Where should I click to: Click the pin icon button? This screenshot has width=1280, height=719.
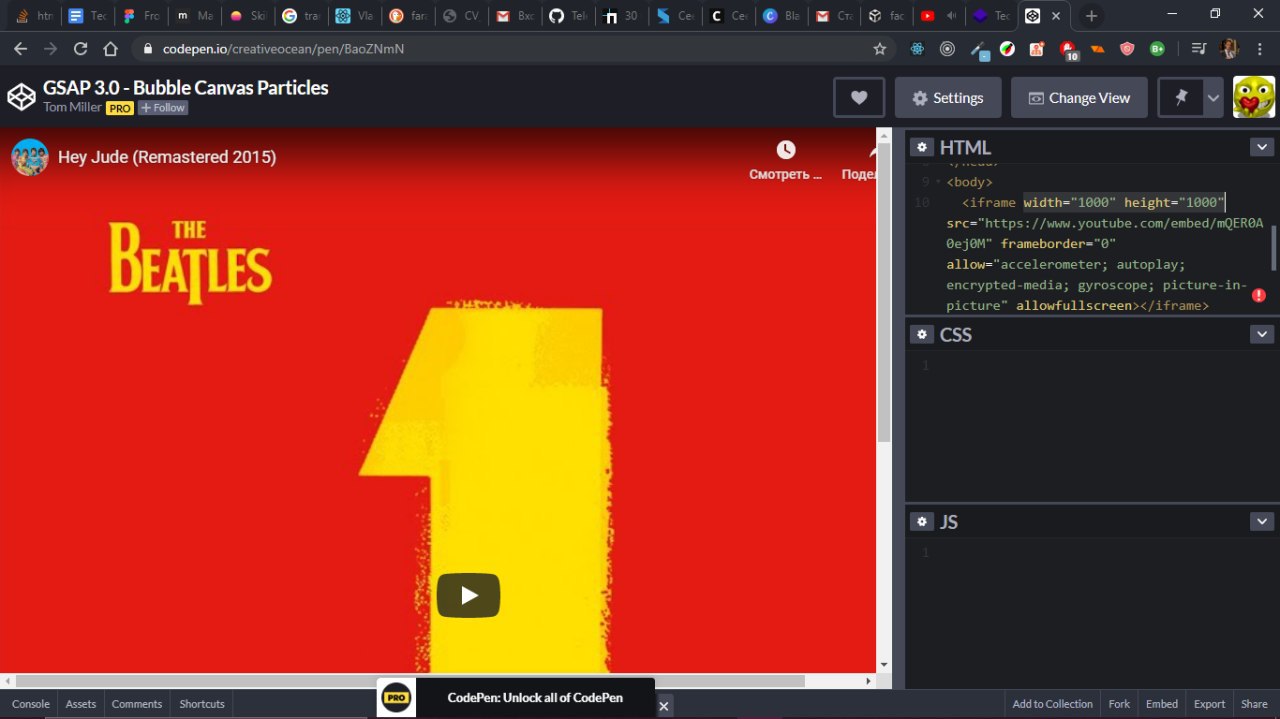pos(1181,98)
